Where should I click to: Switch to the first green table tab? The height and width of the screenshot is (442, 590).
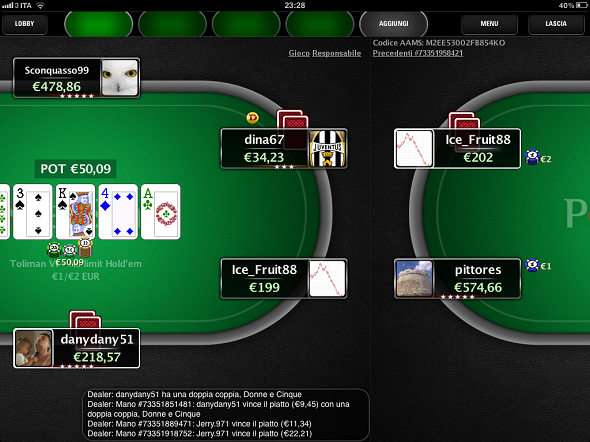99,24
